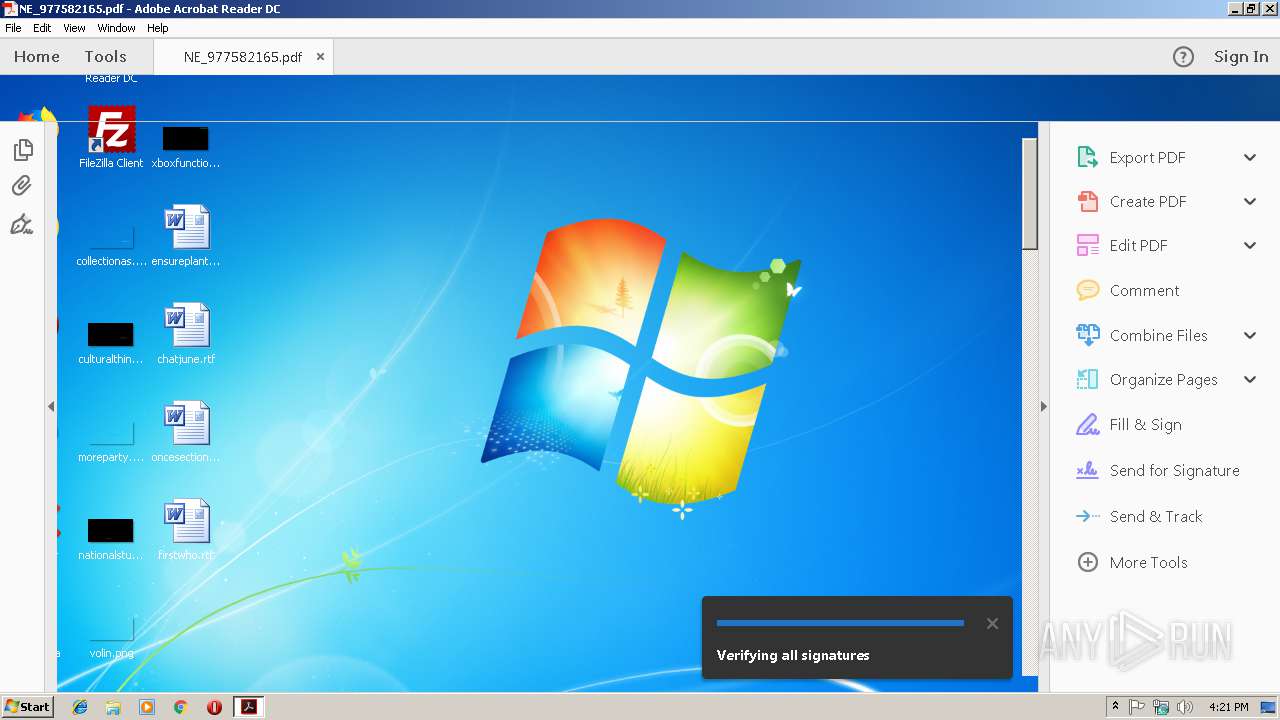The width and height of the screenshot is (1280, 720).
Task: Close the NE_977582165.pdf tab
Action: [x=320, y=57]
